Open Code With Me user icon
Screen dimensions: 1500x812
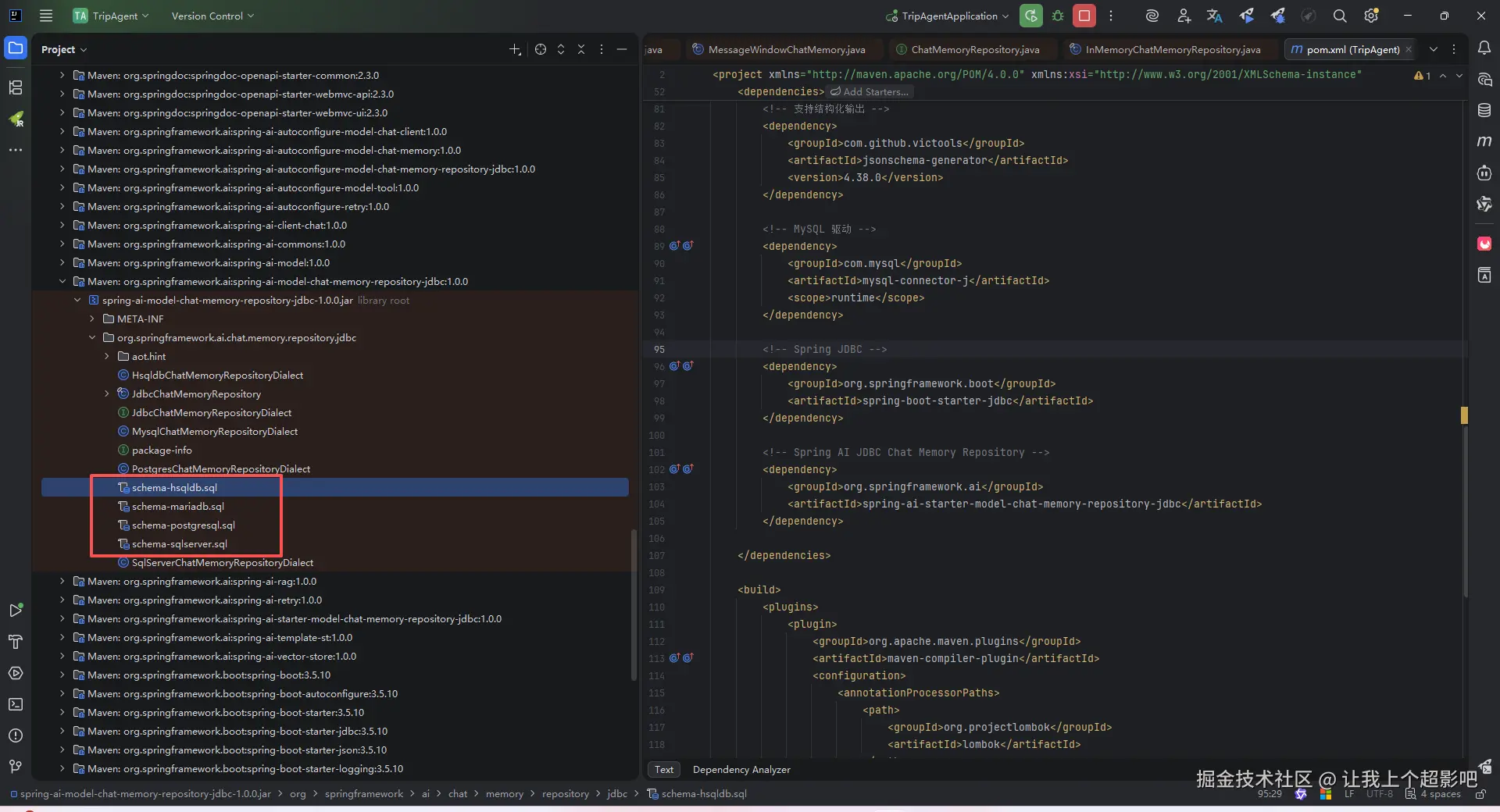[1184, 16]
